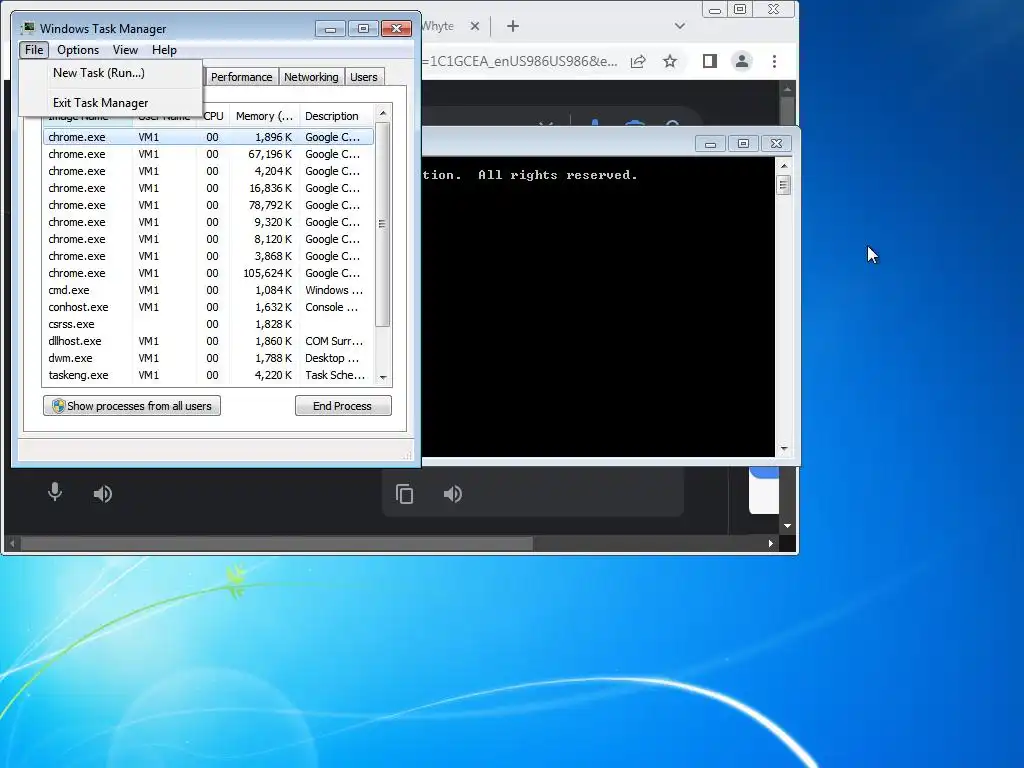1024x768 pixels.
Task: Open a new Chrome tab with plus icon
Action: pyautogui.click(x=513, y=26)
